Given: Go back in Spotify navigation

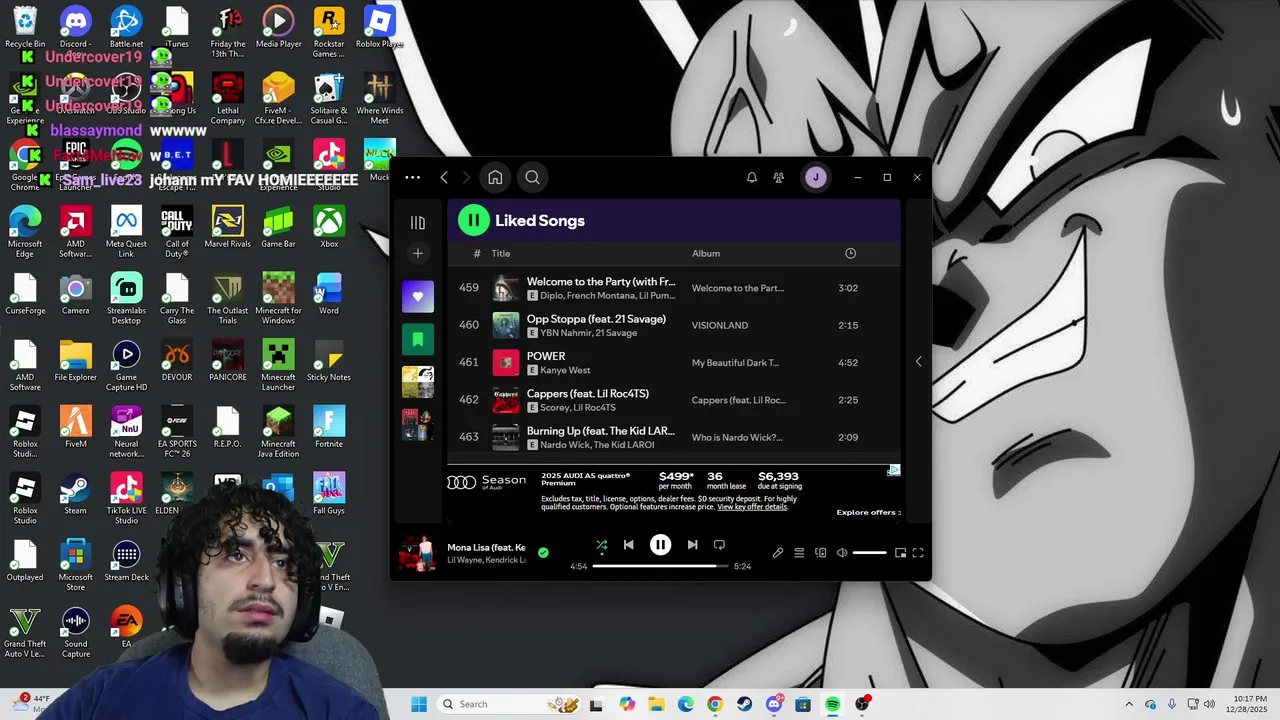Looking at the screenshot, I should coord(444,178).
